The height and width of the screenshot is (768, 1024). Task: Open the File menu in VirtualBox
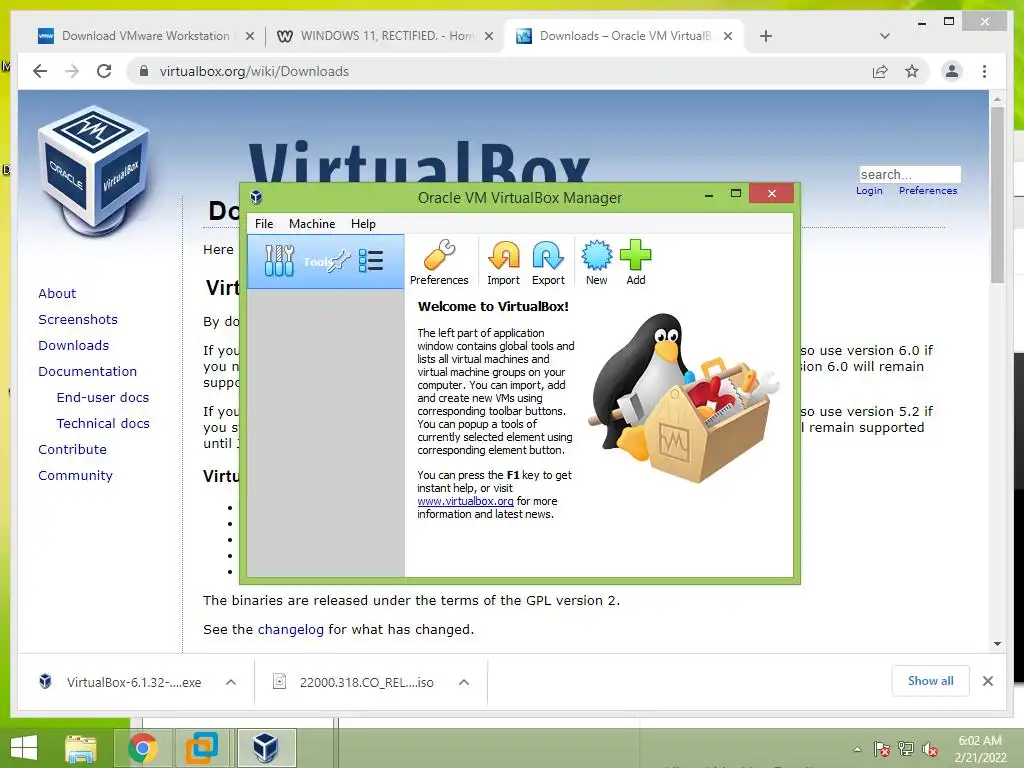(x=264, y=223)
